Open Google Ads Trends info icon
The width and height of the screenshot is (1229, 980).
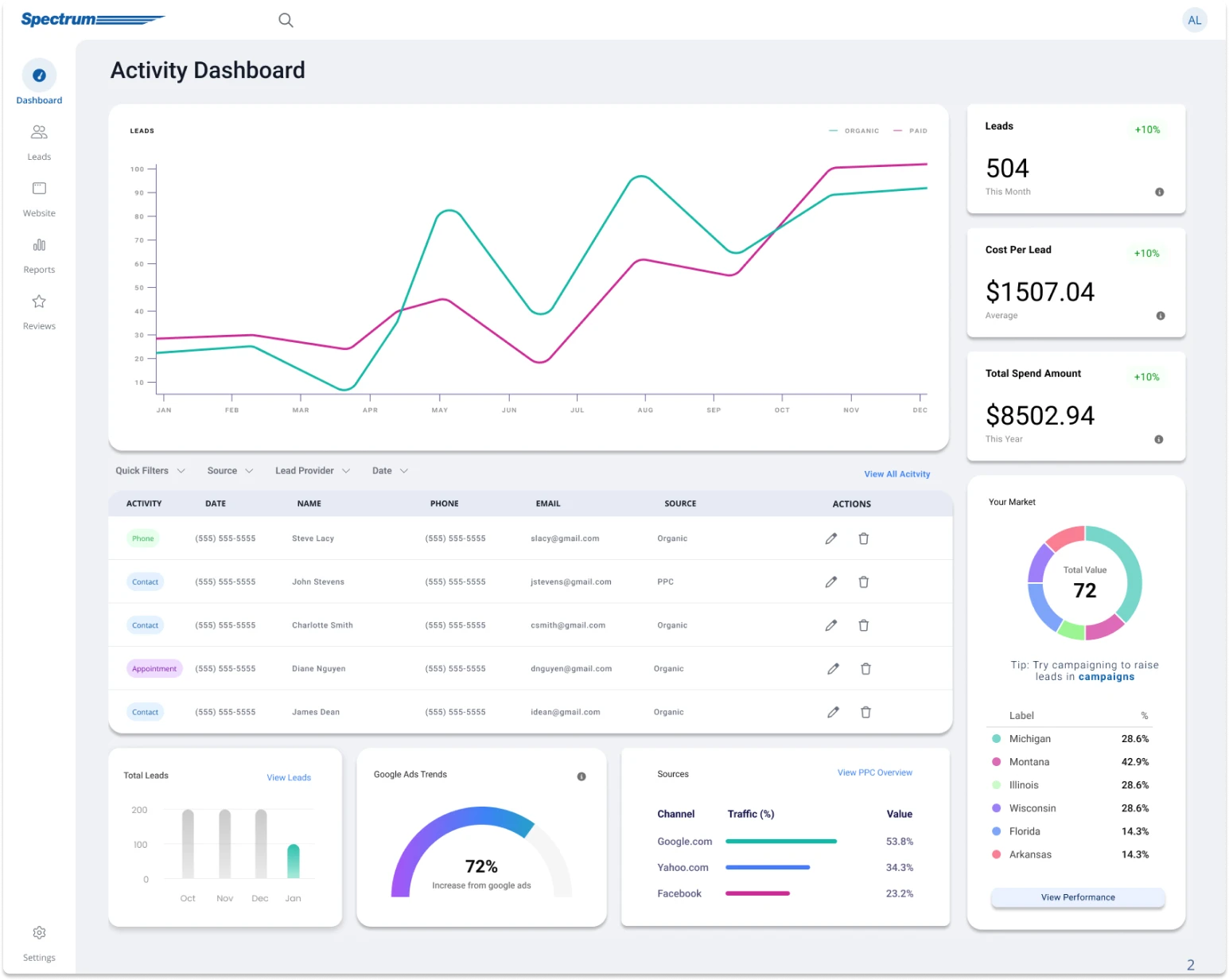(x=581, y=776)
